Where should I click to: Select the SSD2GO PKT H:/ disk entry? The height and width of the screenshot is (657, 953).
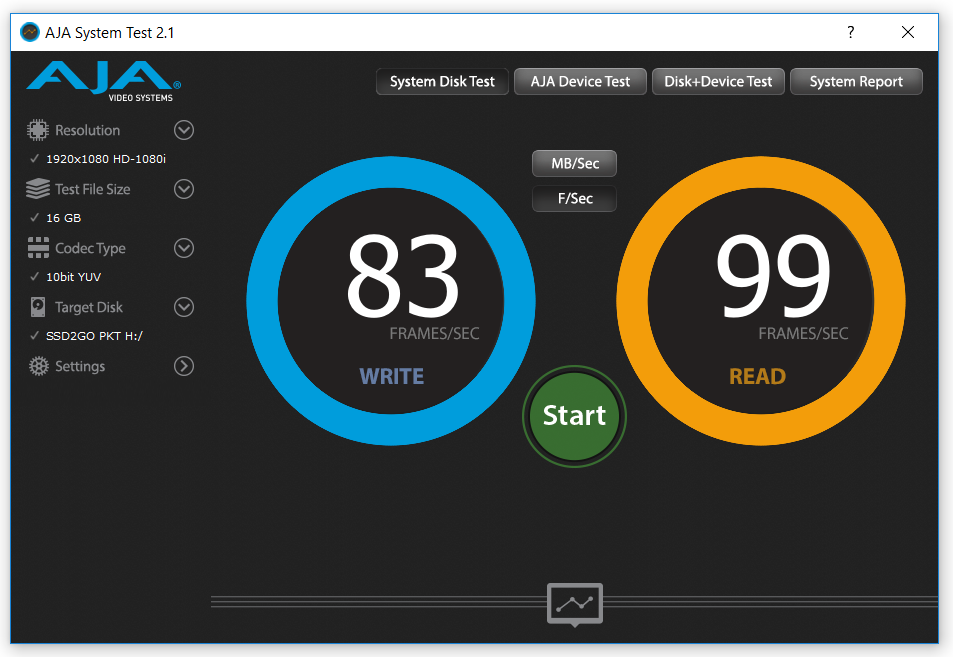tap(94, 335)
